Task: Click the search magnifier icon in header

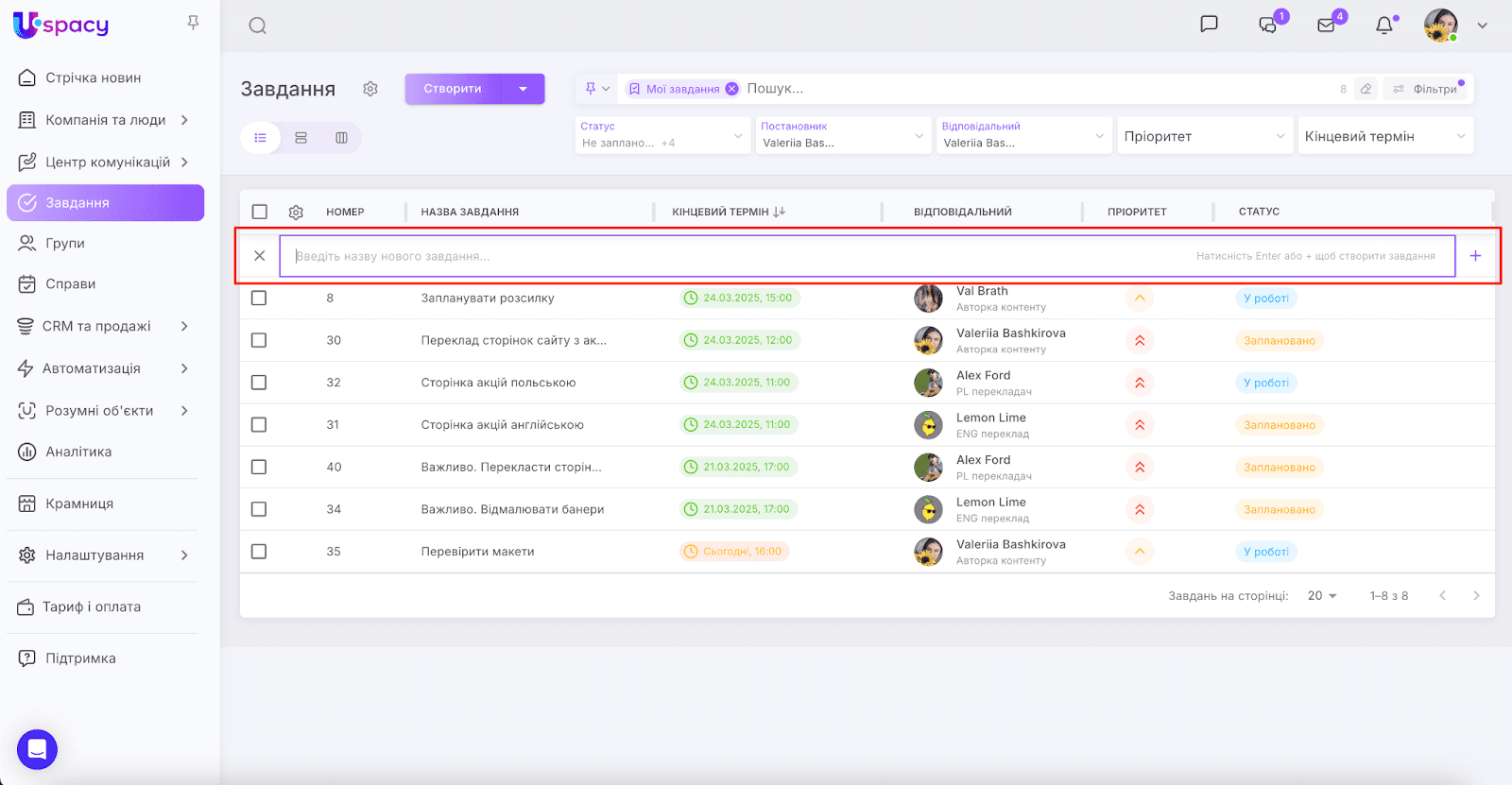Action: (257, 26)
